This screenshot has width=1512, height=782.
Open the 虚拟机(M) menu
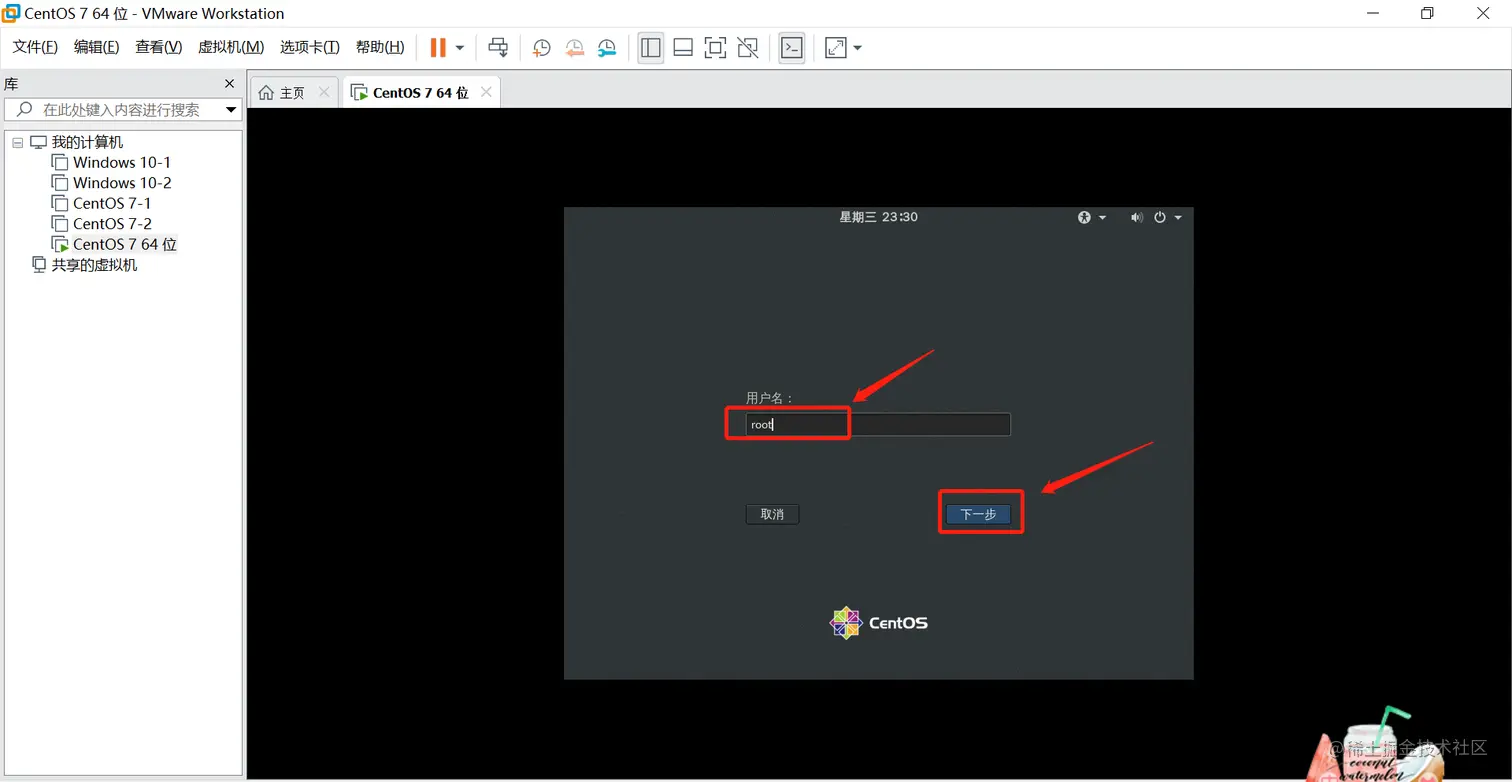click(231, 47)
